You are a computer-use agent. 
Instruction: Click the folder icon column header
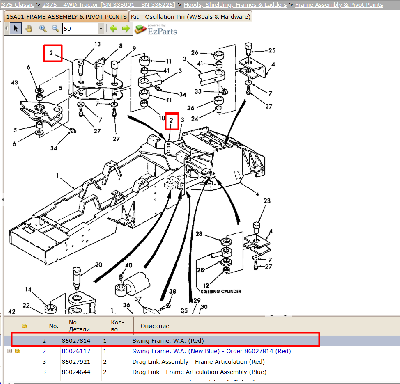pyautogui.click(x=24, y=326)
